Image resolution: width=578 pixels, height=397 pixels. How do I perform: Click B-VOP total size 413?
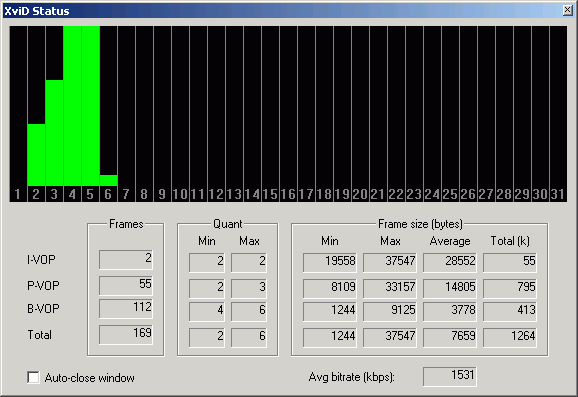[510, 311]
